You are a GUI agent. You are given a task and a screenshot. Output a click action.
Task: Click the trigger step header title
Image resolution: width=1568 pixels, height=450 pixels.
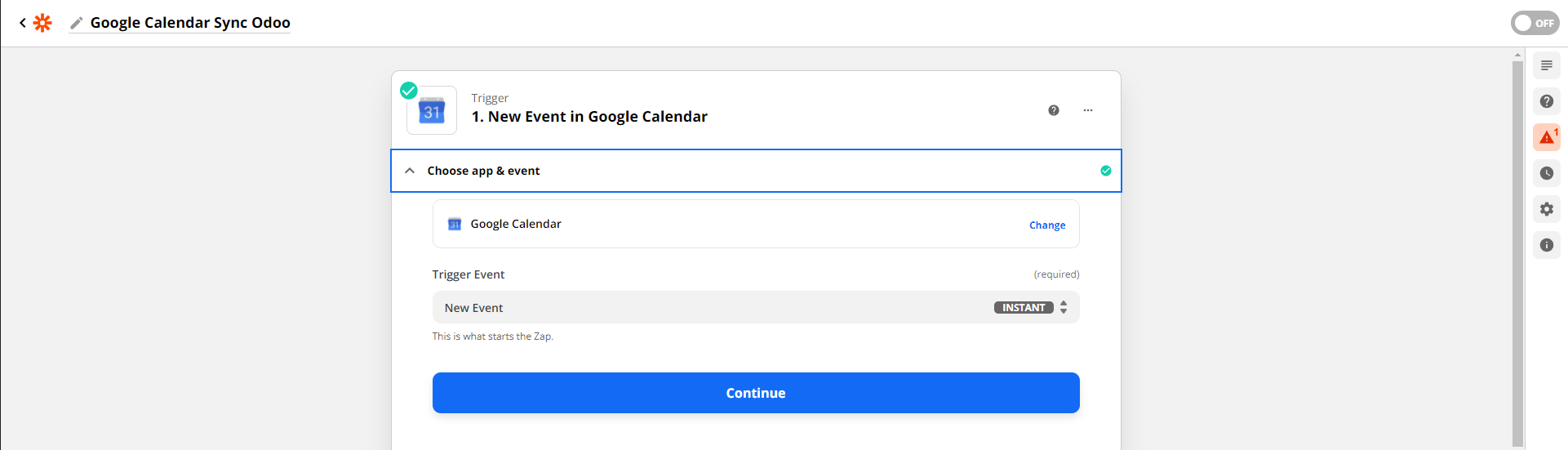point(589,117)
